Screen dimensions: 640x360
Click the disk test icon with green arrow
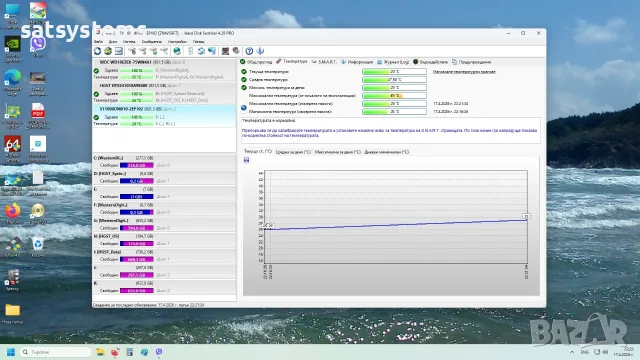point(153,51)
